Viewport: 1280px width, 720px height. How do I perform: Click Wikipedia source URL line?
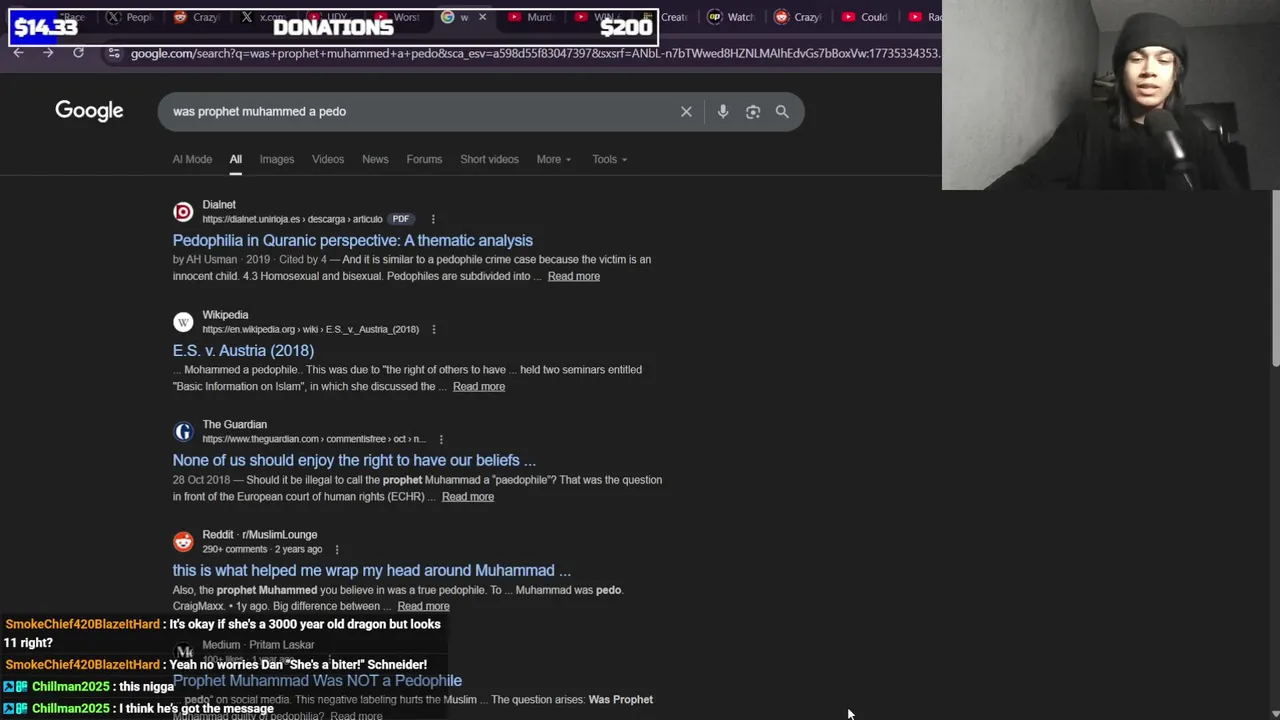click(x=310, y=329)
